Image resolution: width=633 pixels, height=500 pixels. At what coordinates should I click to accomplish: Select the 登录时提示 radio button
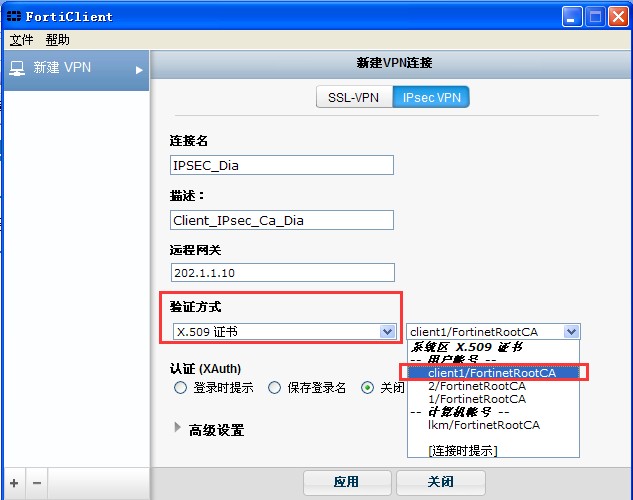180,388
